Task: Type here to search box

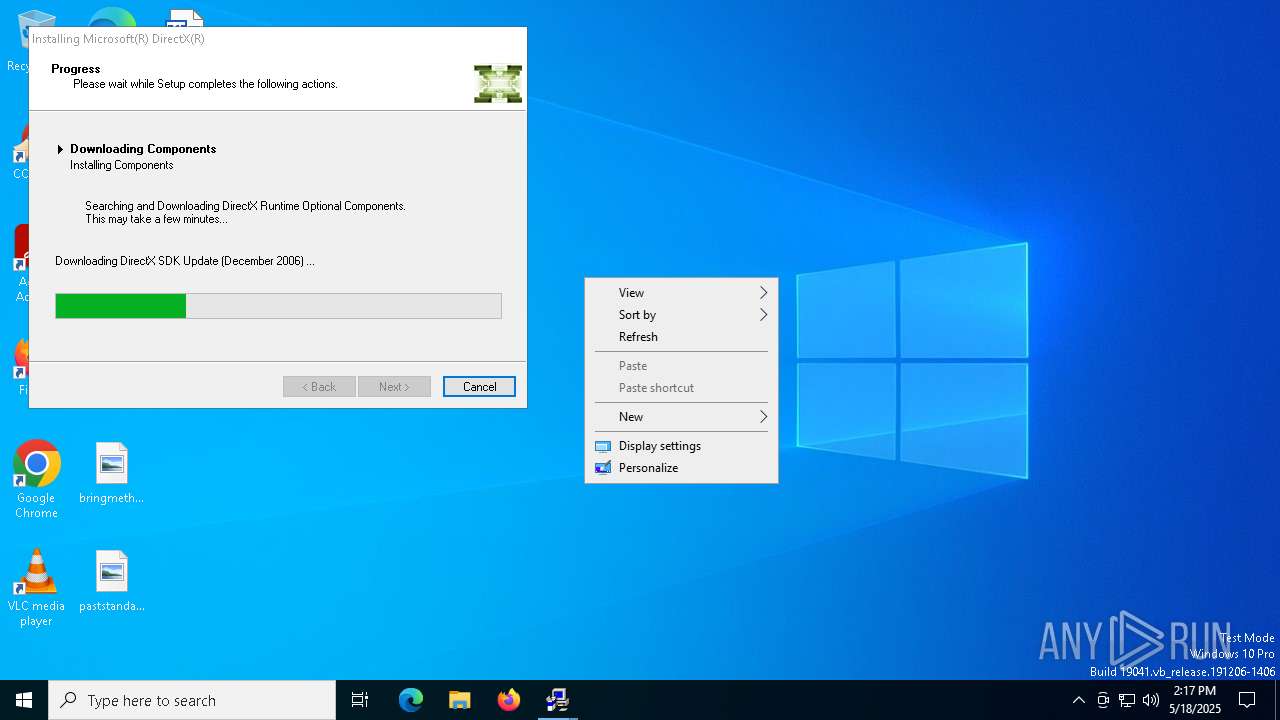Action: tap(192, 700)
